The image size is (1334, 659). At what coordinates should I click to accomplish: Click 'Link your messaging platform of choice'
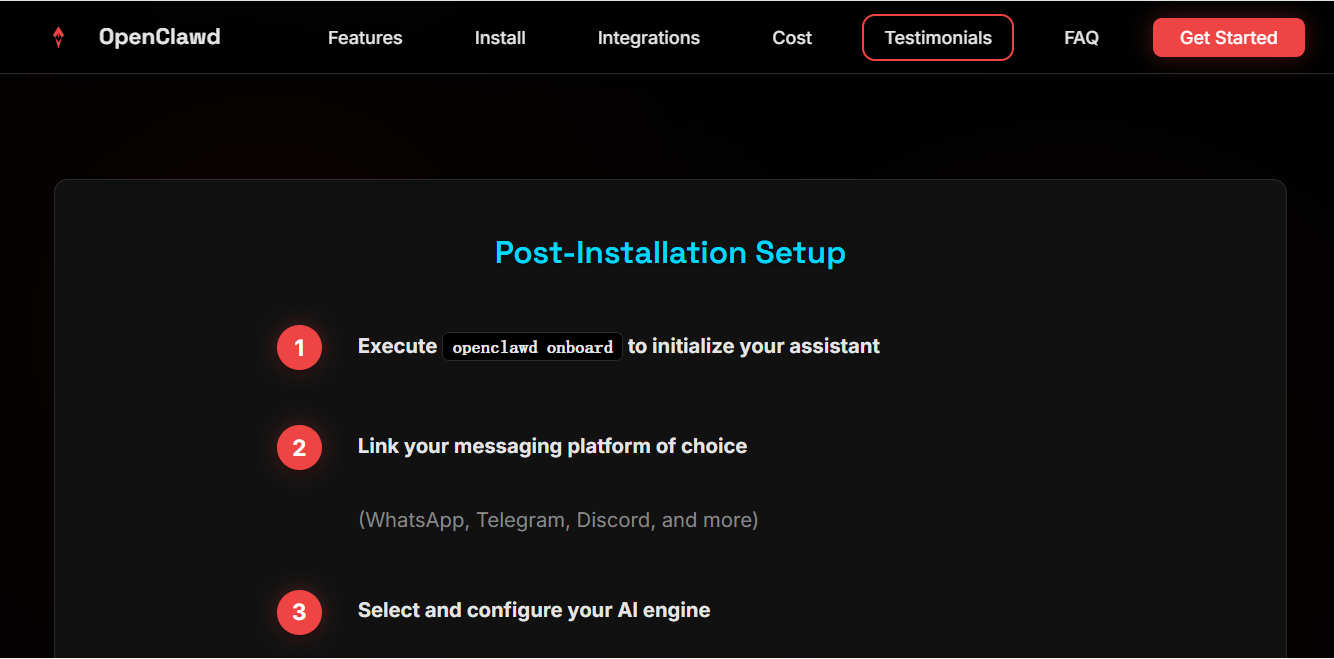552,446
